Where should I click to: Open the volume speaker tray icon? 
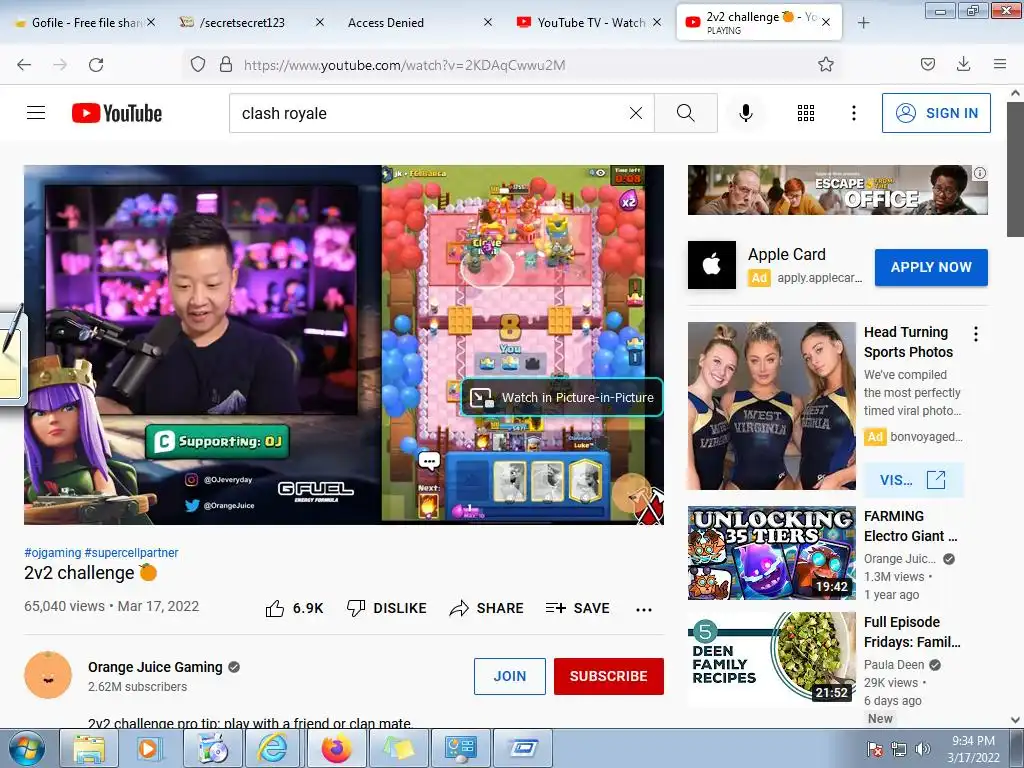point(923,749)
